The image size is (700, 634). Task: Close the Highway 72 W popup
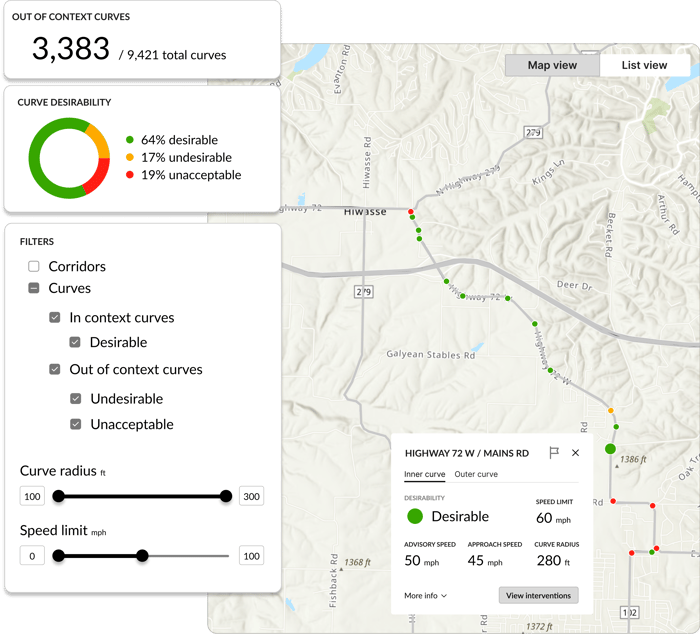[575, 453]
